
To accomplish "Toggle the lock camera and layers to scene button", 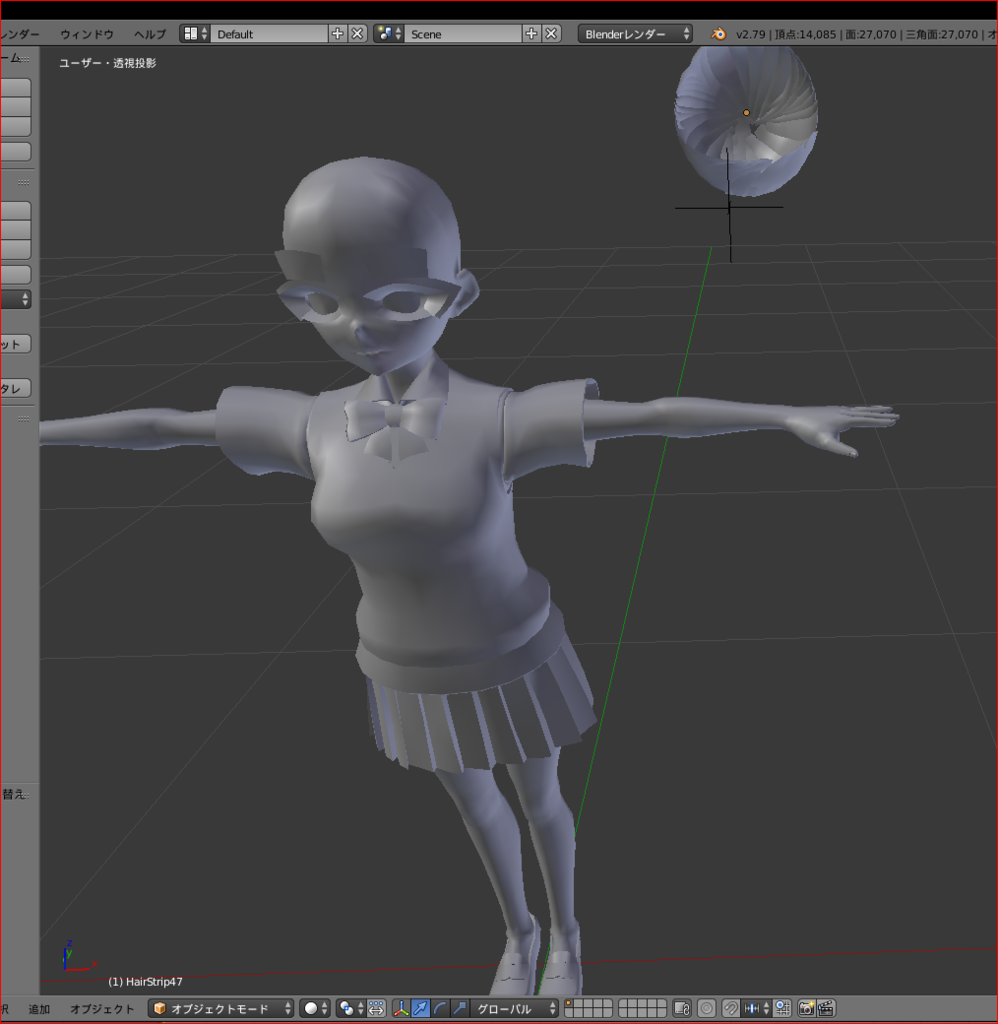I will tap(682, 1009).
